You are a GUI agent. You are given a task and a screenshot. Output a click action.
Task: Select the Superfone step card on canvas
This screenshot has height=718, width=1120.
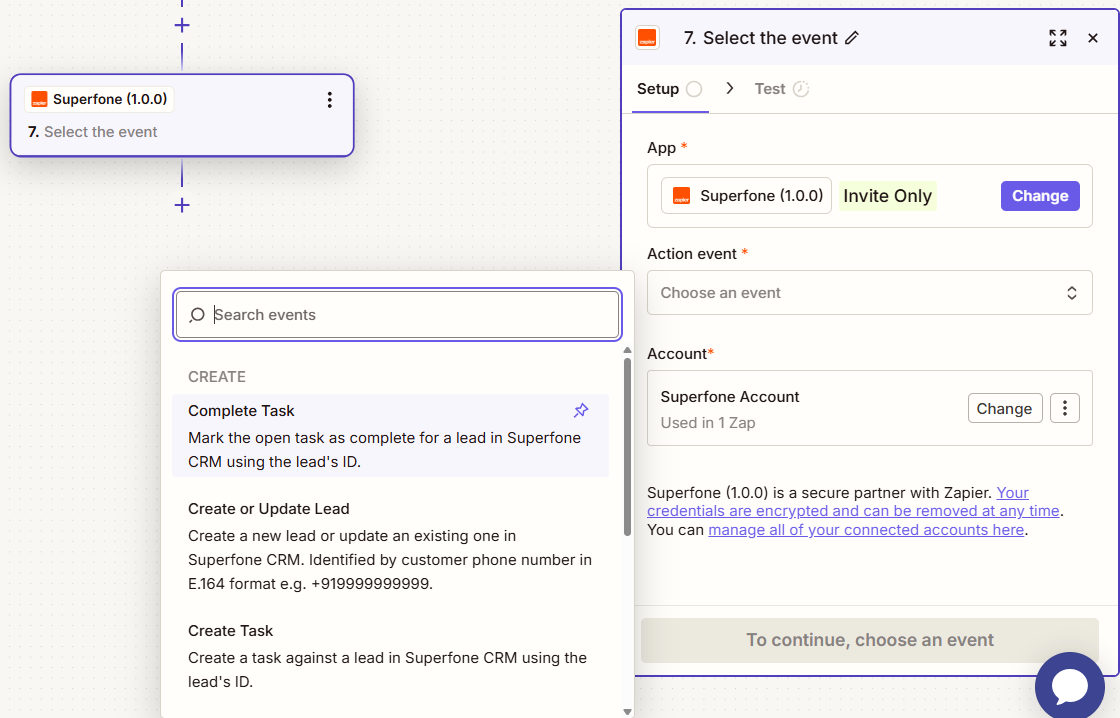[x=182, y=115]
